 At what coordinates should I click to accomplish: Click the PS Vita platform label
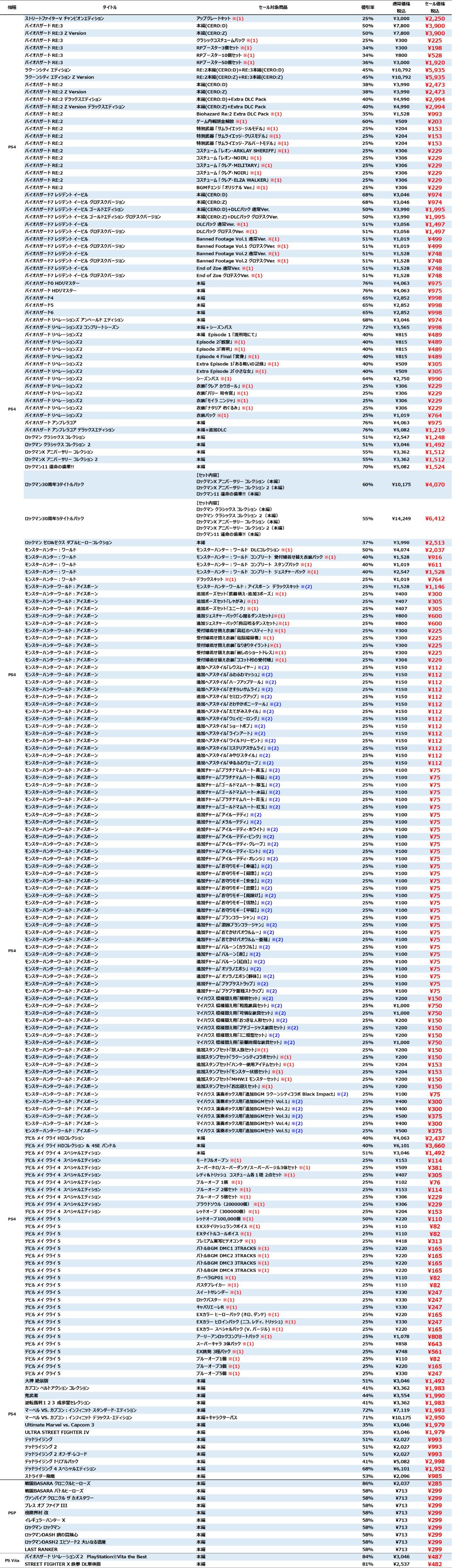(12, 1560)
